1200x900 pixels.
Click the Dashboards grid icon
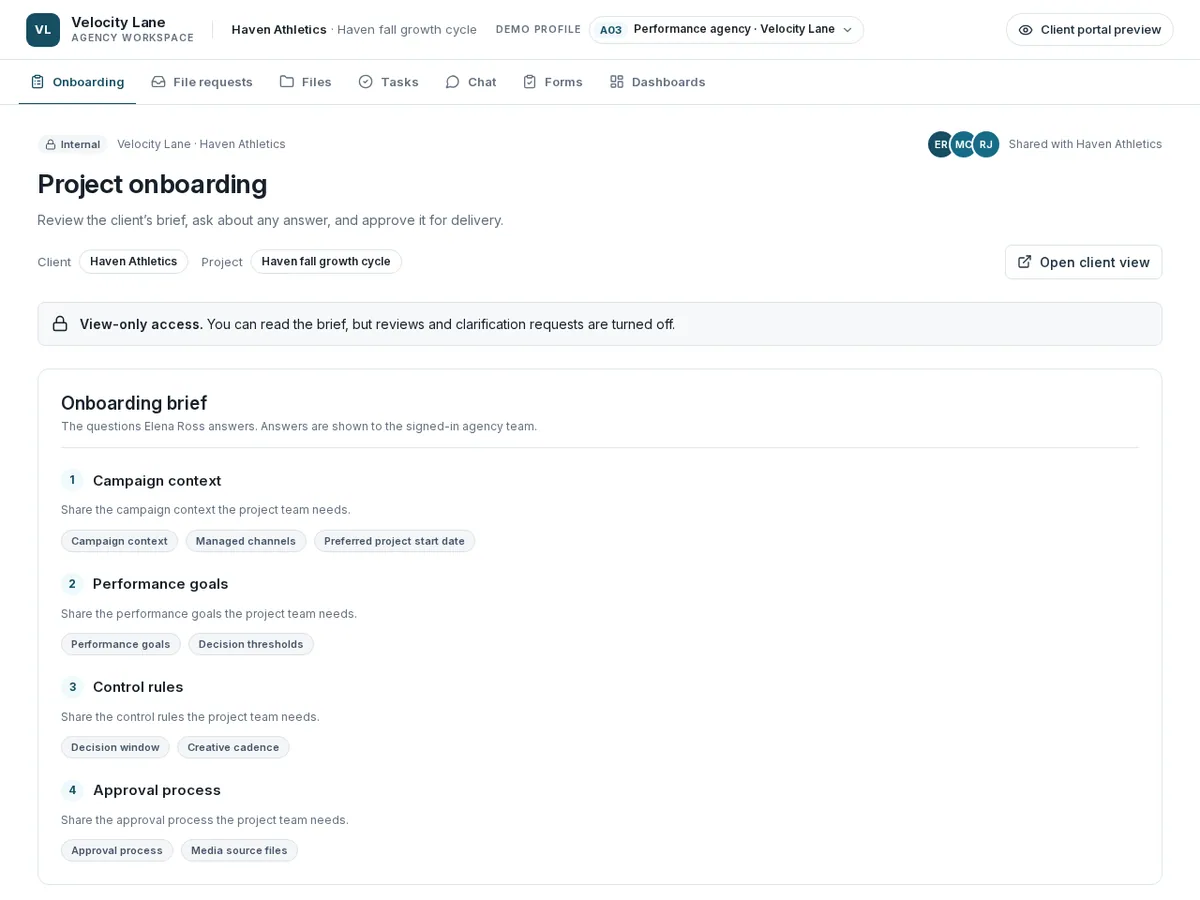(x=617, y=82)
